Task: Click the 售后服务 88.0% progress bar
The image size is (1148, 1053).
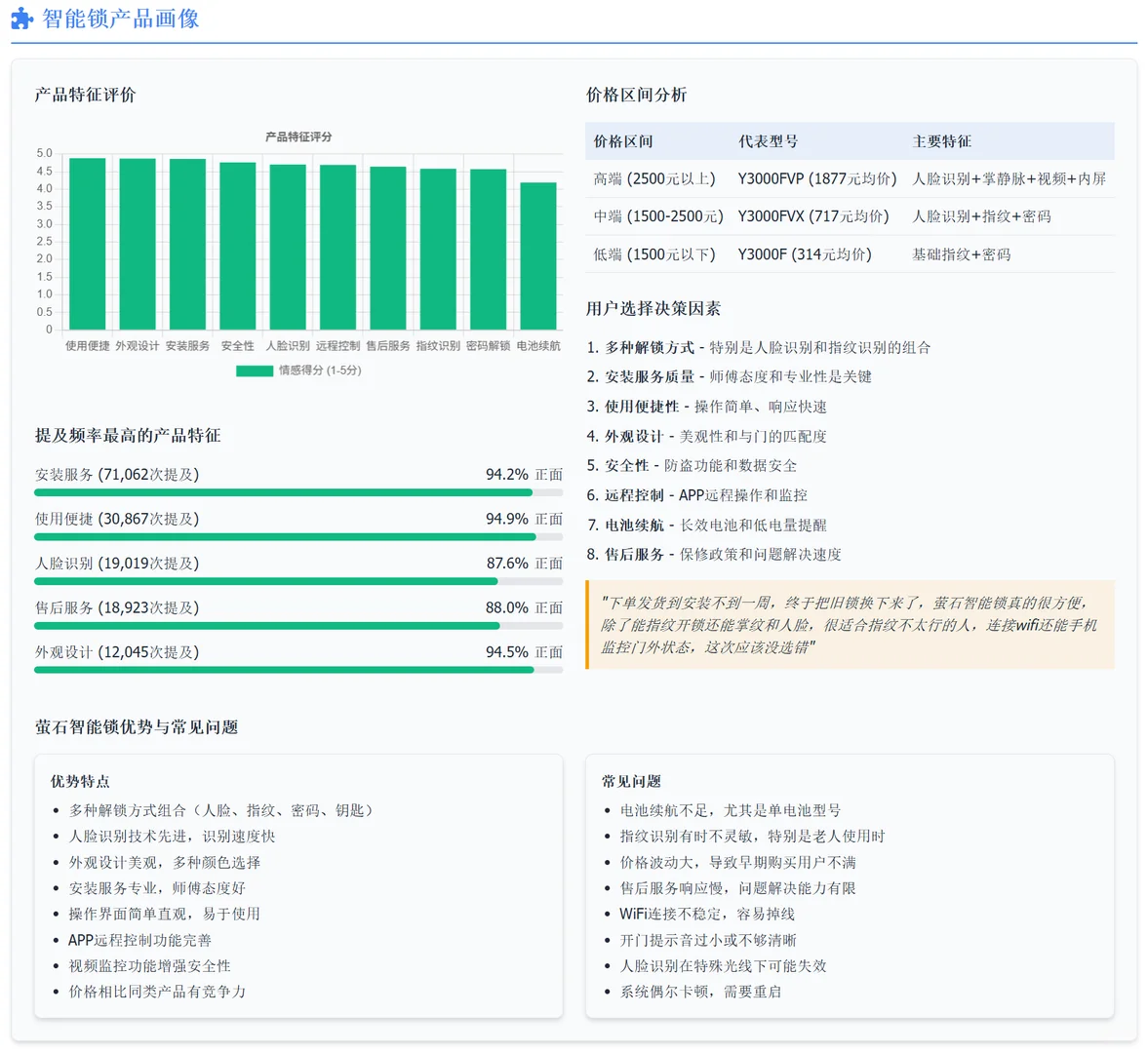Action: click(x=298, y=626)
